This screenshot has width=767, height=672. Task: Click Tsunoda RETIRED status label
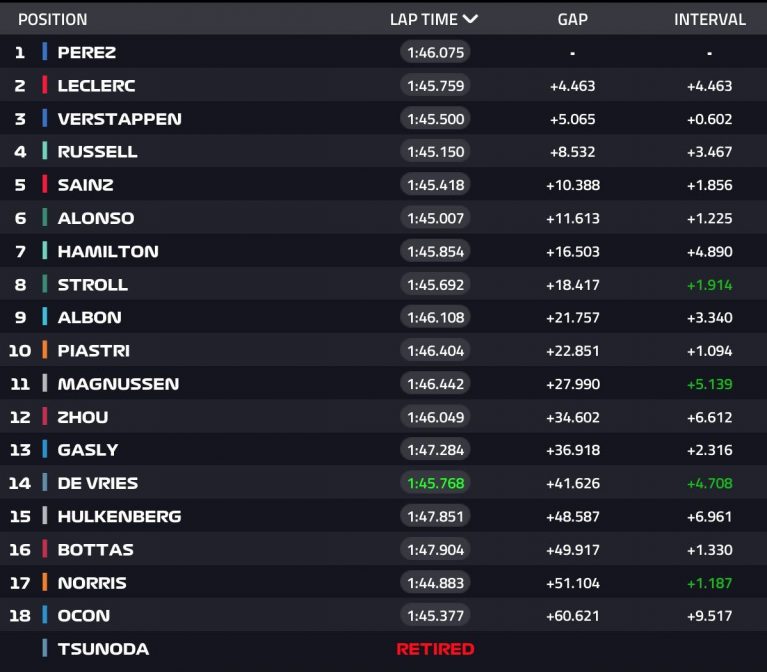[x=435, y=649]
